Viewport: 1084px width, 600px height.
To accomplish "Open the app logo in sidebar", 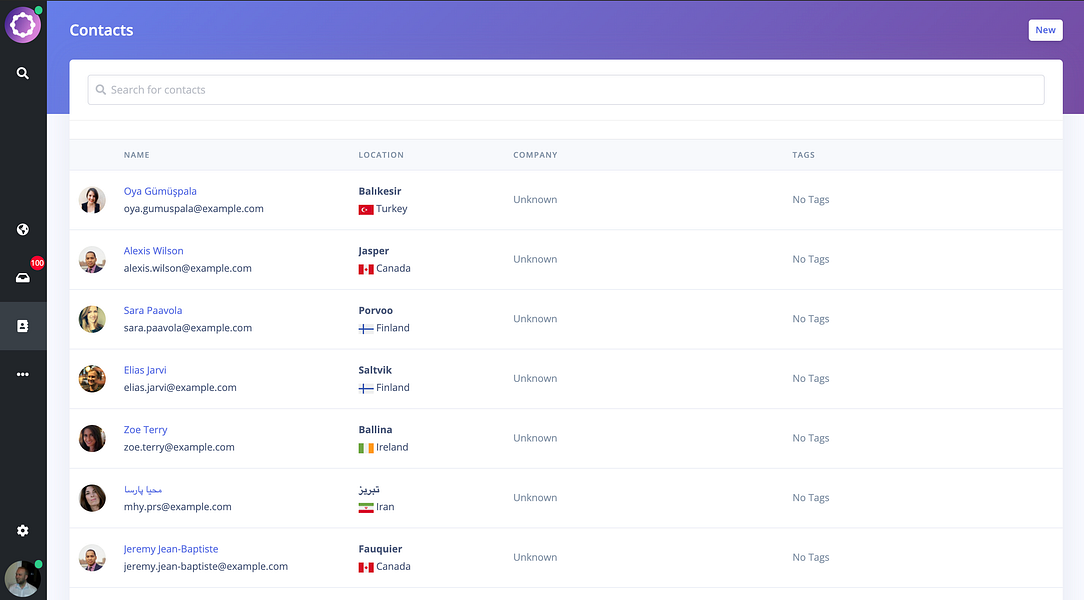I will (x=23, y=25).
